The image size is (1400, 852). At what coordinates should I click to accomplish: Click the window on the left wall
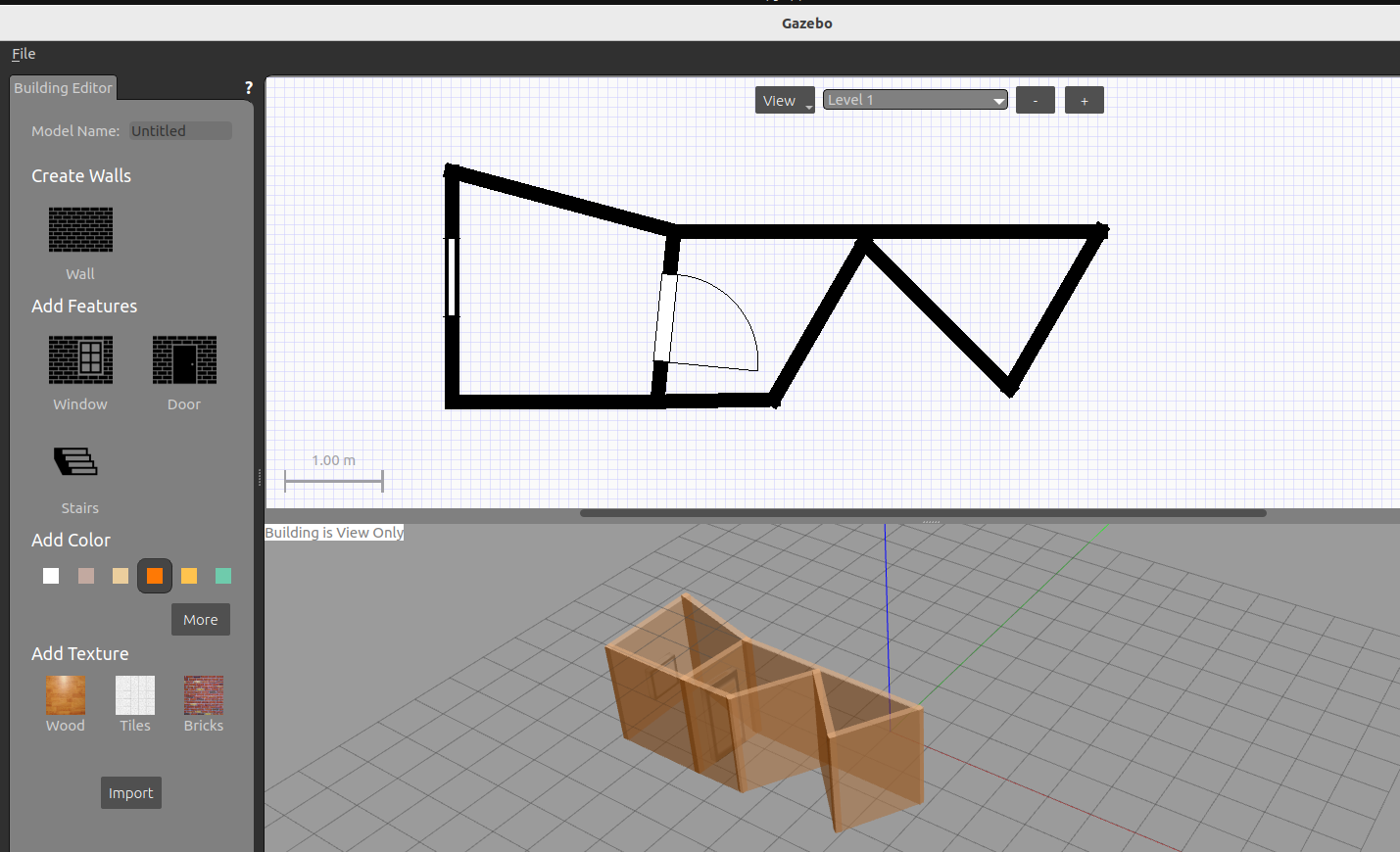click(452, 277)
